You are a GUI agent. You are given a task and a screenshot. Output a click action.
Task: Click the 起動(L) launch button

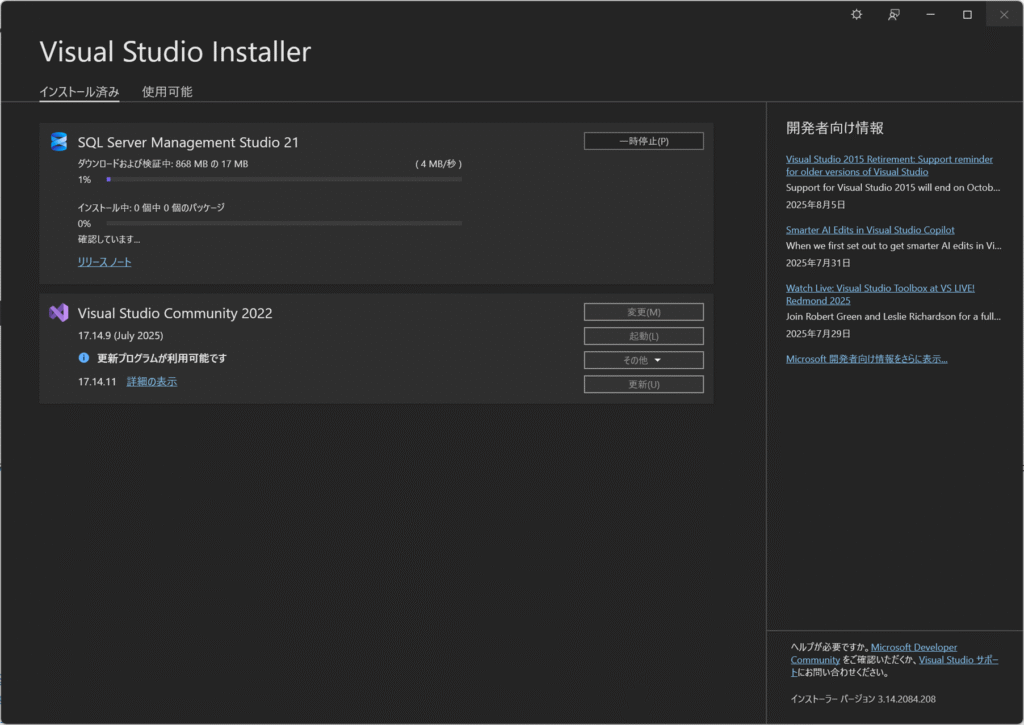coord(643,336)
